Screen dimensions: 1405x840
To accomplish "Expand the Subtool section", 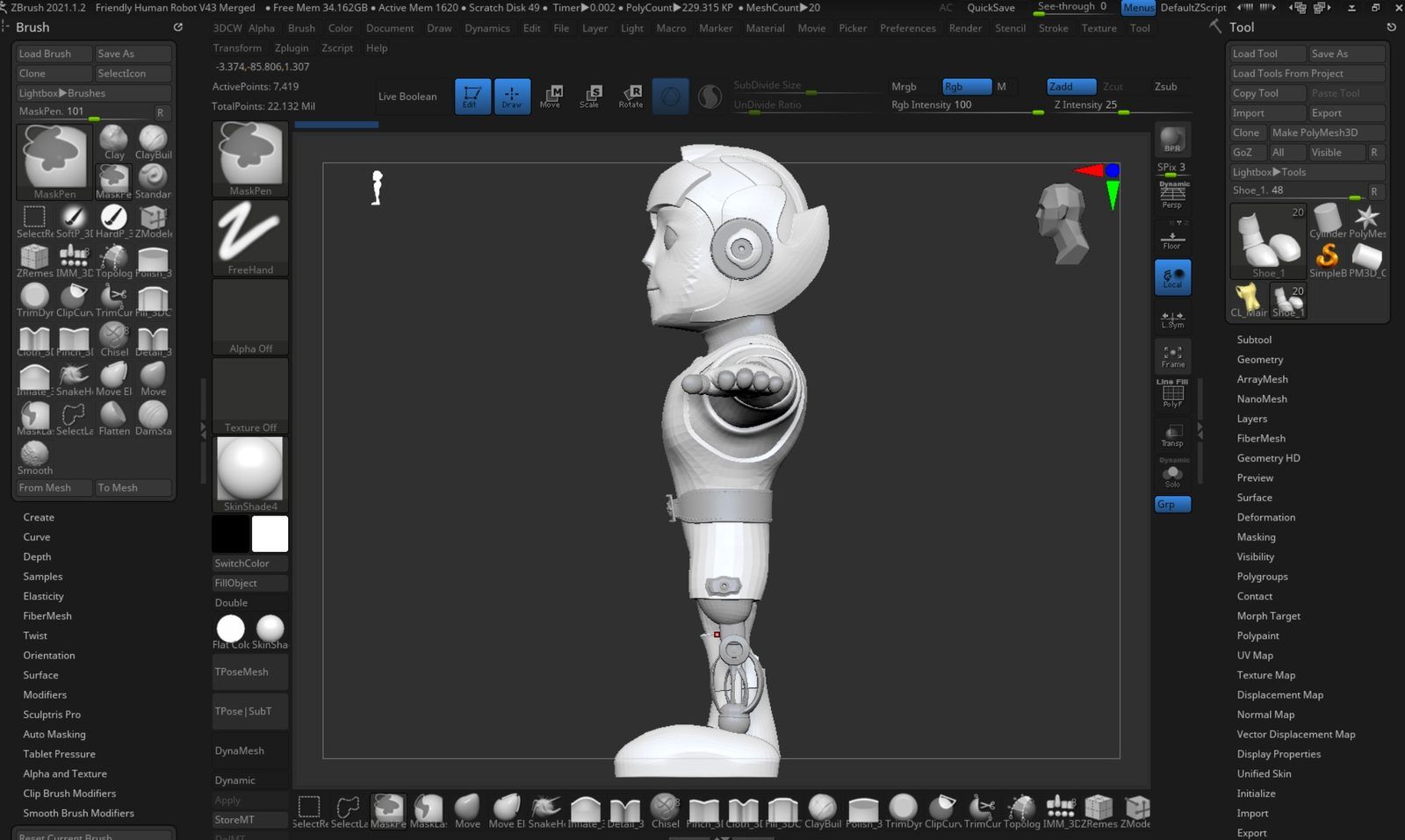I will coord(1254,340).
